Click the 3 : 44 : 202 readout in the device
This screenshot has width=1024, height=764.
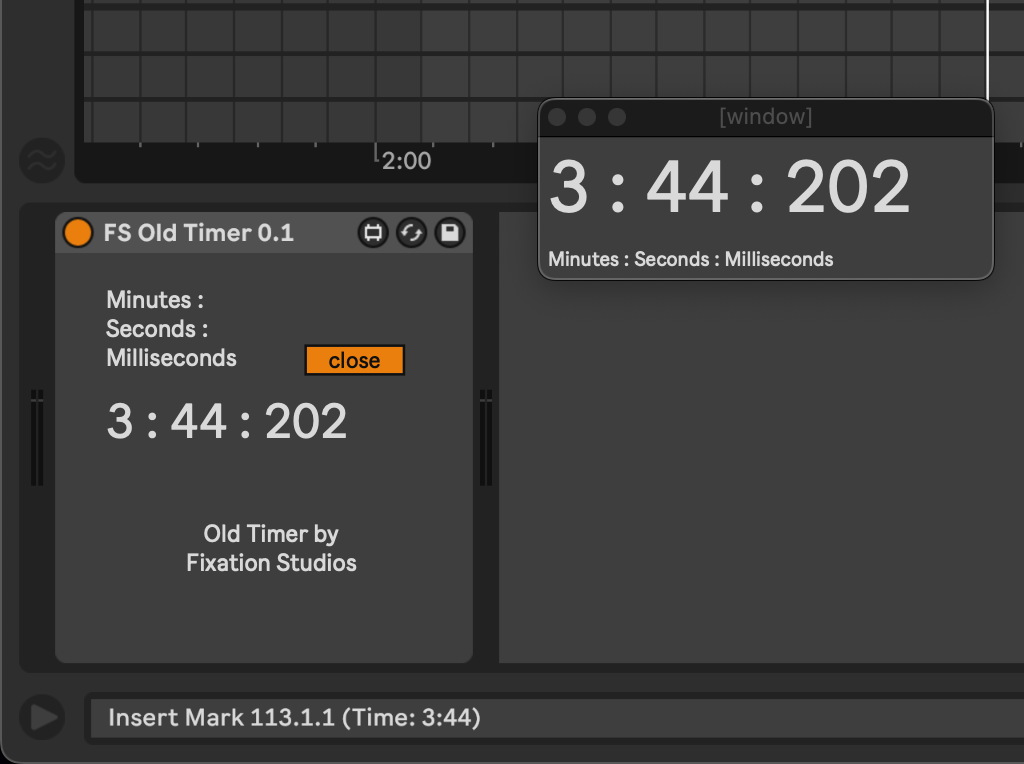pos(227,421)
